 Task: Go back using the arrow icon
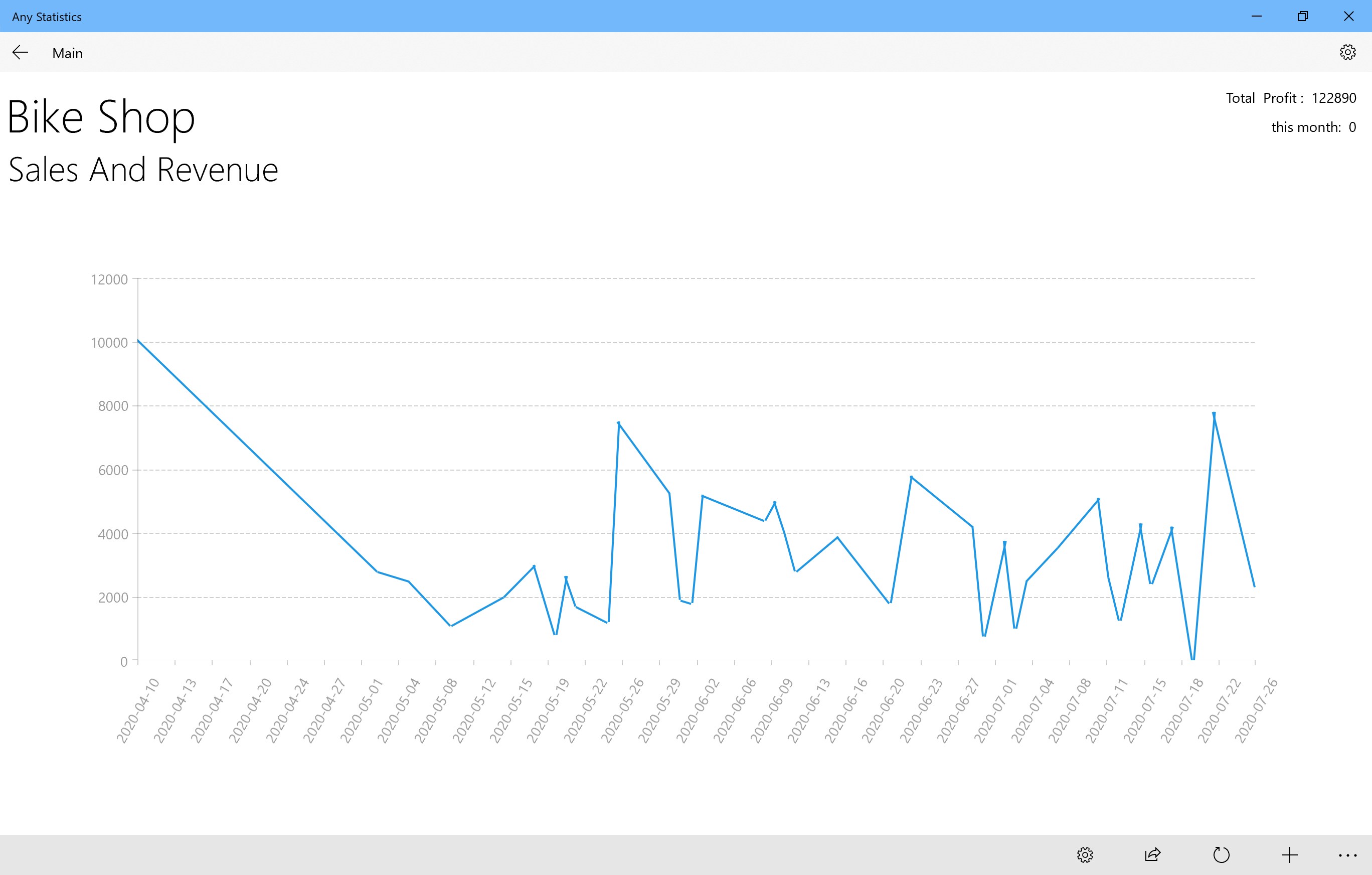pos(20,53)
